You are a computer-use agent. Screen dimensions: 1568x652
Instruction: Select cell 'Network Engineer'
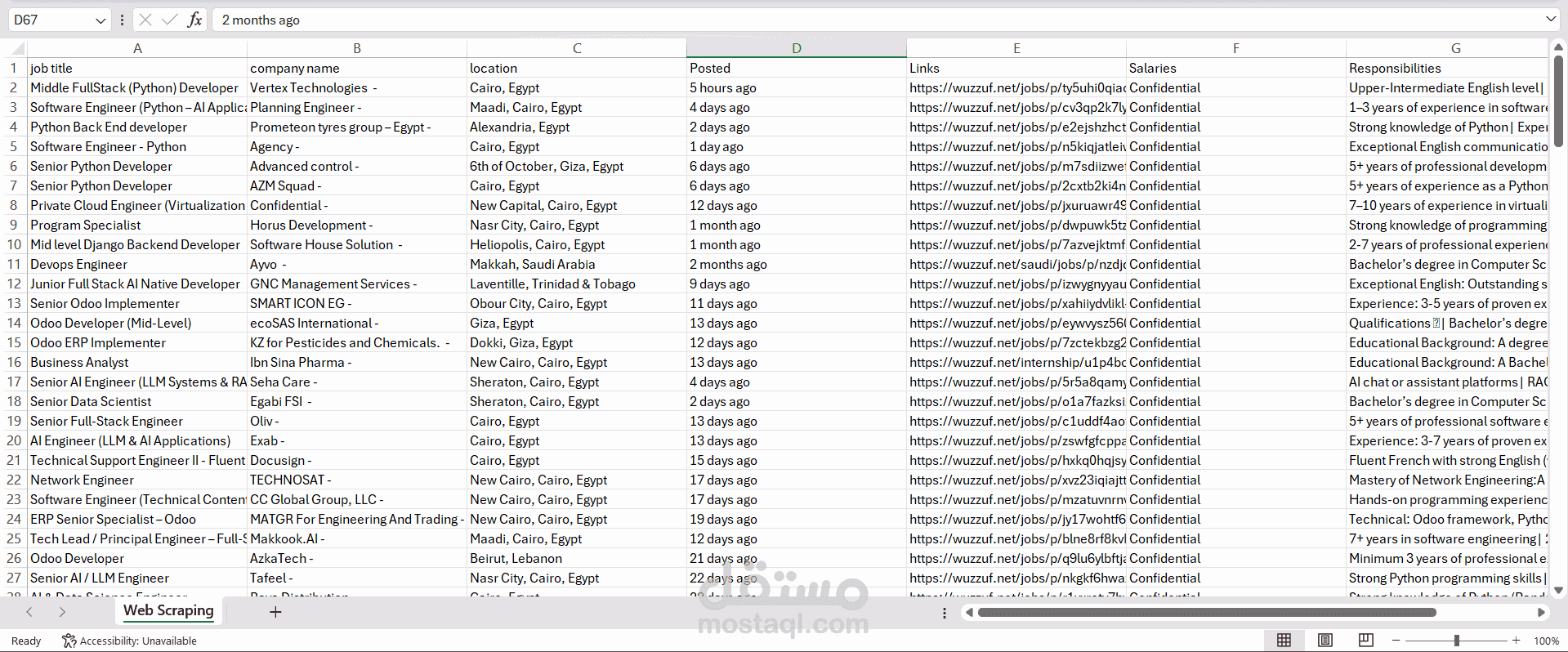[137, 480]
